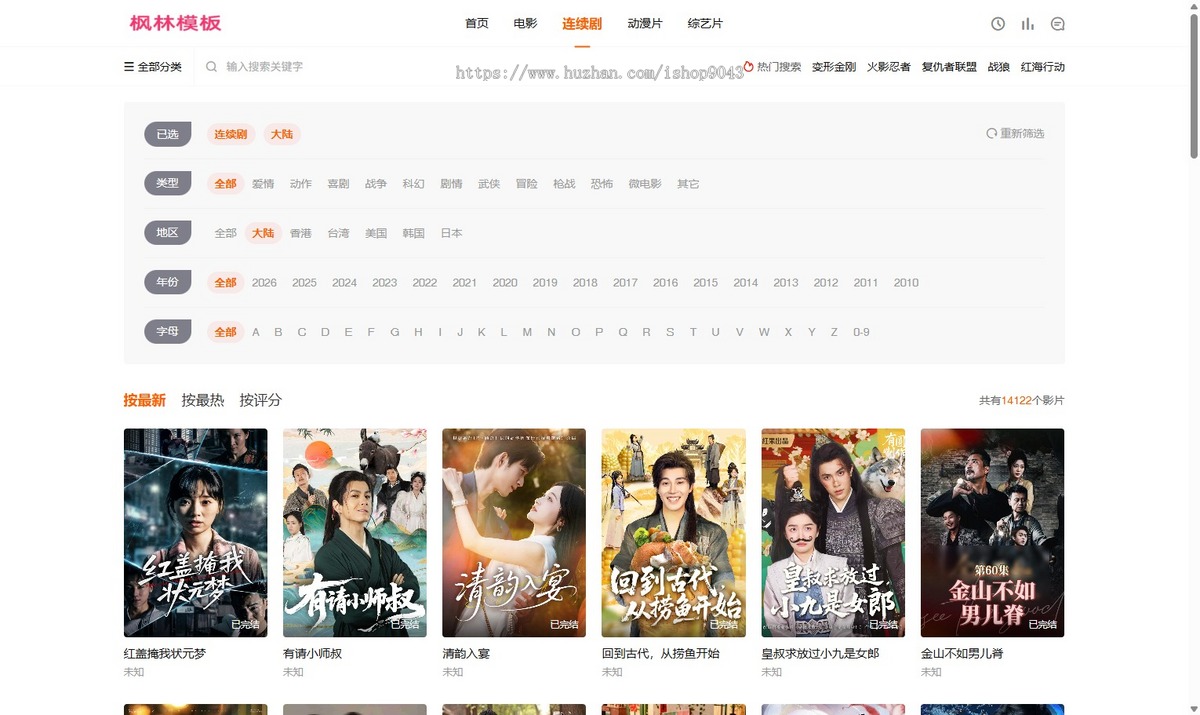Filter by year 2020
Image resolution: width=1200 pixels, height=715 pixels.
pos(505,283)
